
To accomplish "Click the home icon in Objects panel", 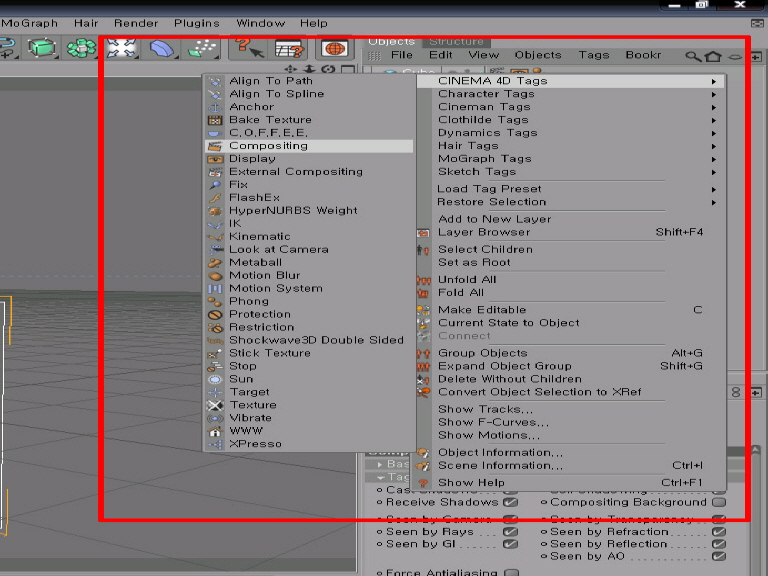I will click(x=713, y=56).
